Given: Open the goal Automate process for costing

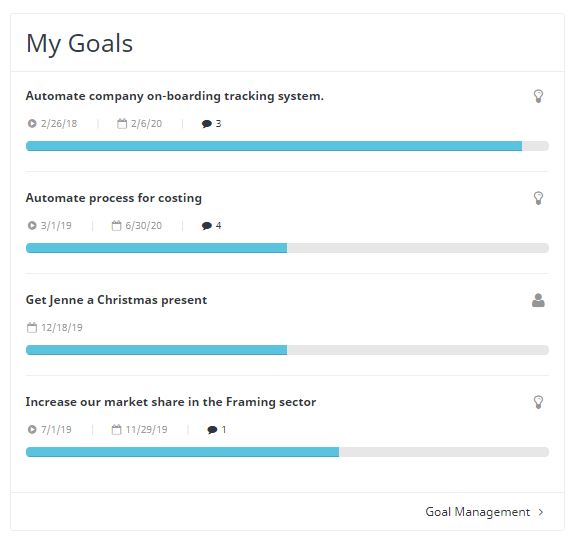Looking at the screenshot, I should pos(114,198).
